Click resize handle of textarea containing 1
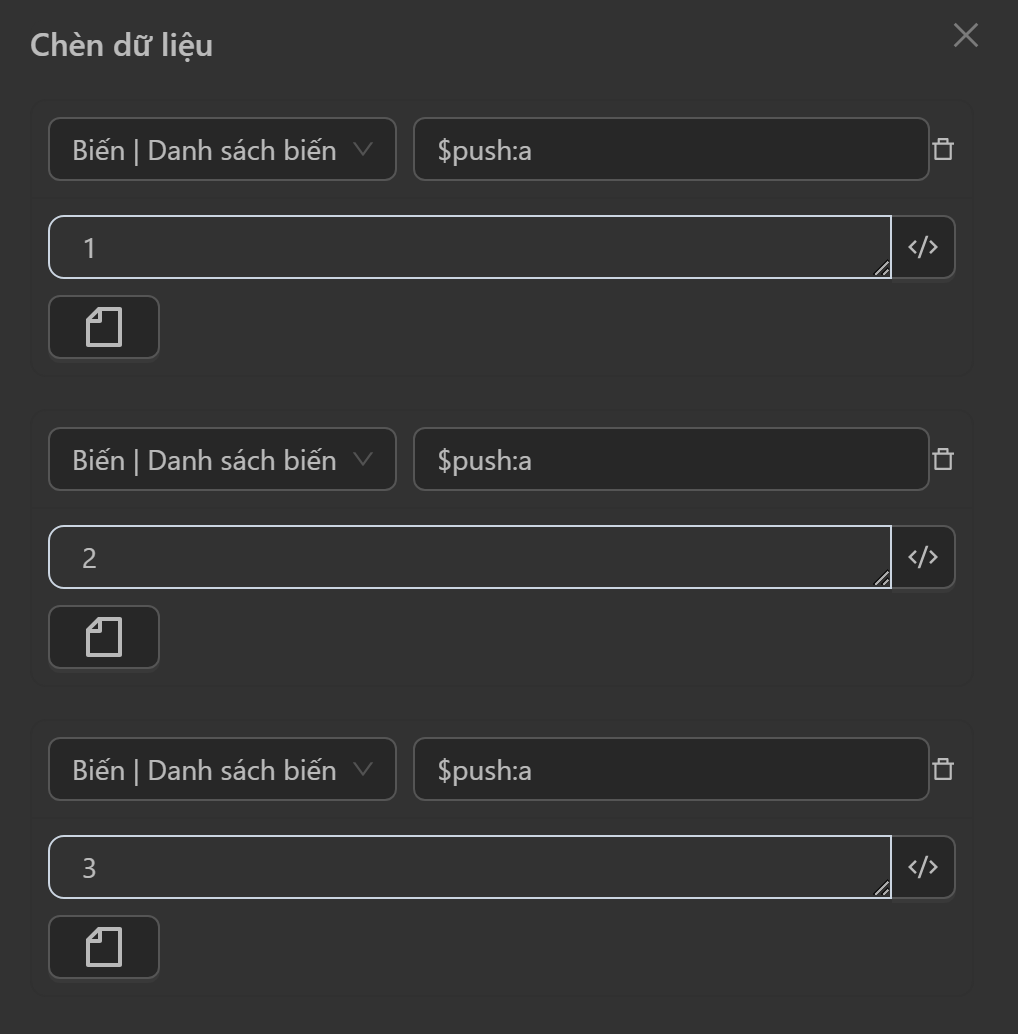This screenshot has width=1018, height=1034. pos(882,269)
